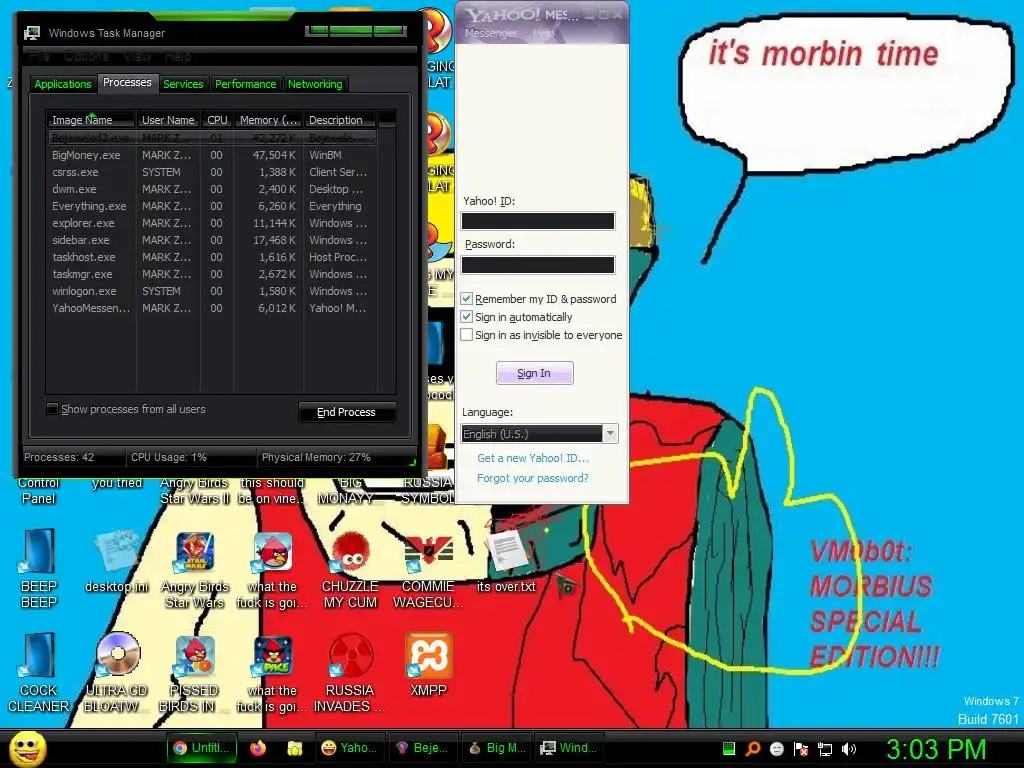Click the 3:03 PM taskbar clock
Screen dimensions: 1024x768
coord(935,748)
